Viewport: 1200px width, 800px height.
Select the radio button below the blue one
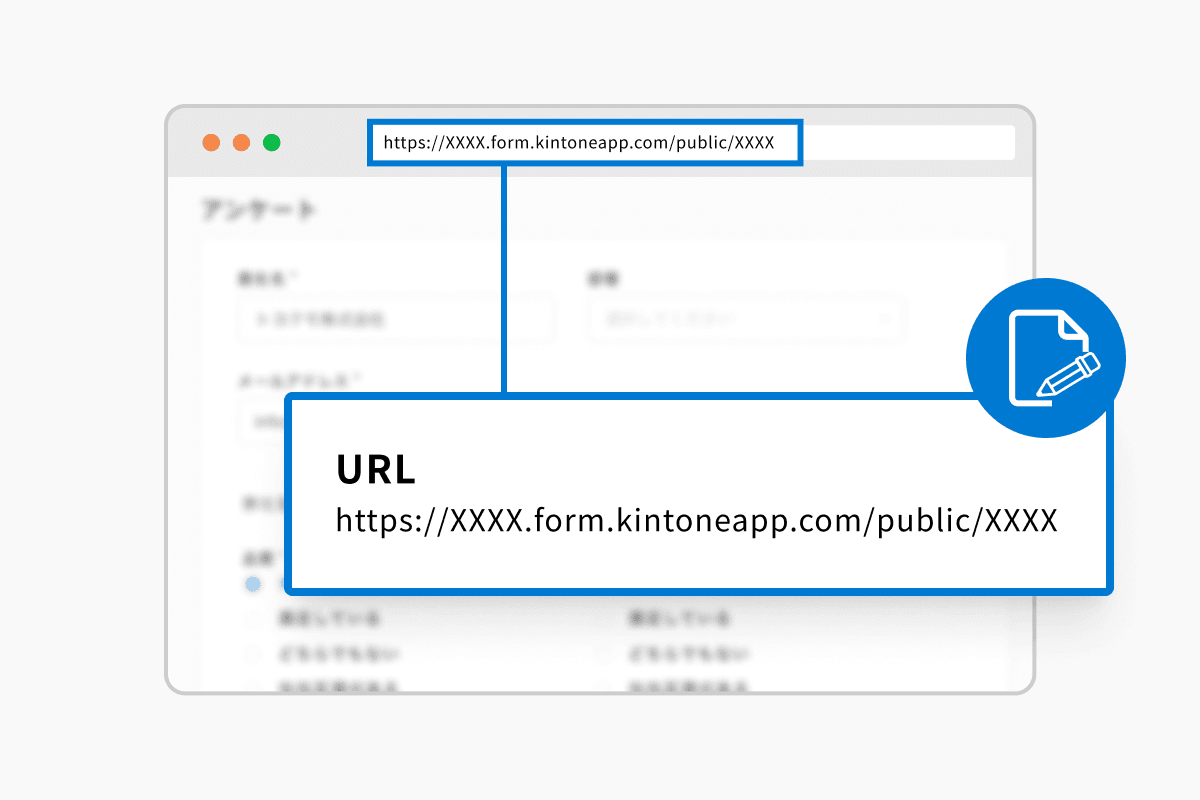[253, 620]
